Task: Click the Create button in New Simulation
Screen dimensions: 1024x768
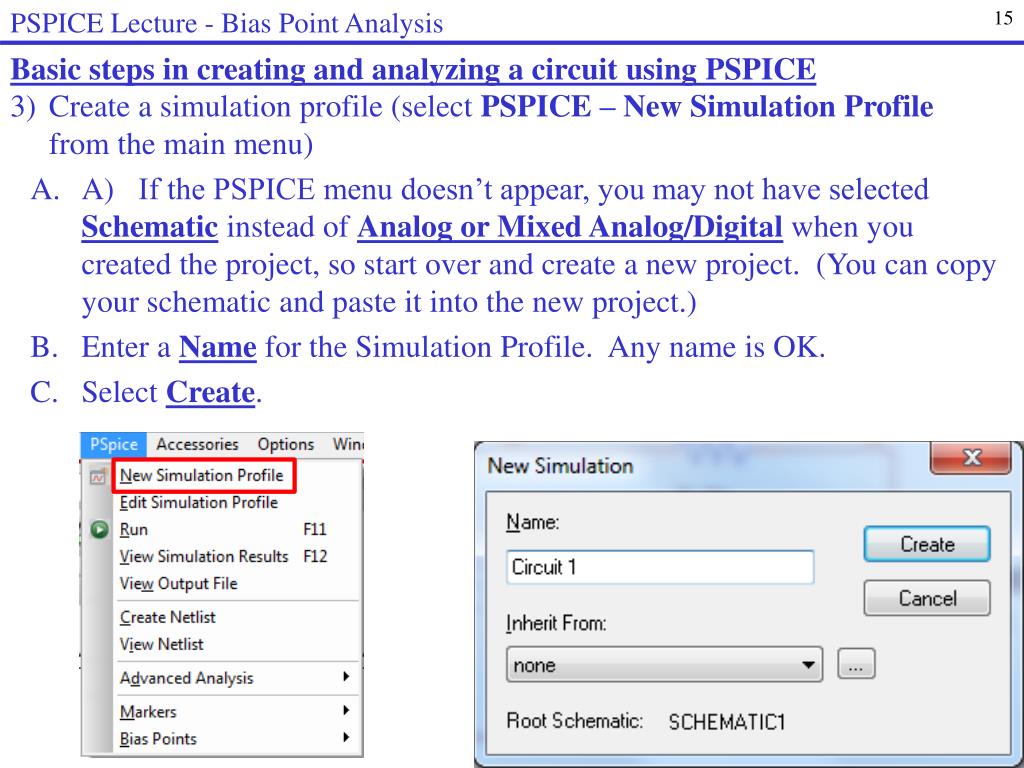Action: 927,544
